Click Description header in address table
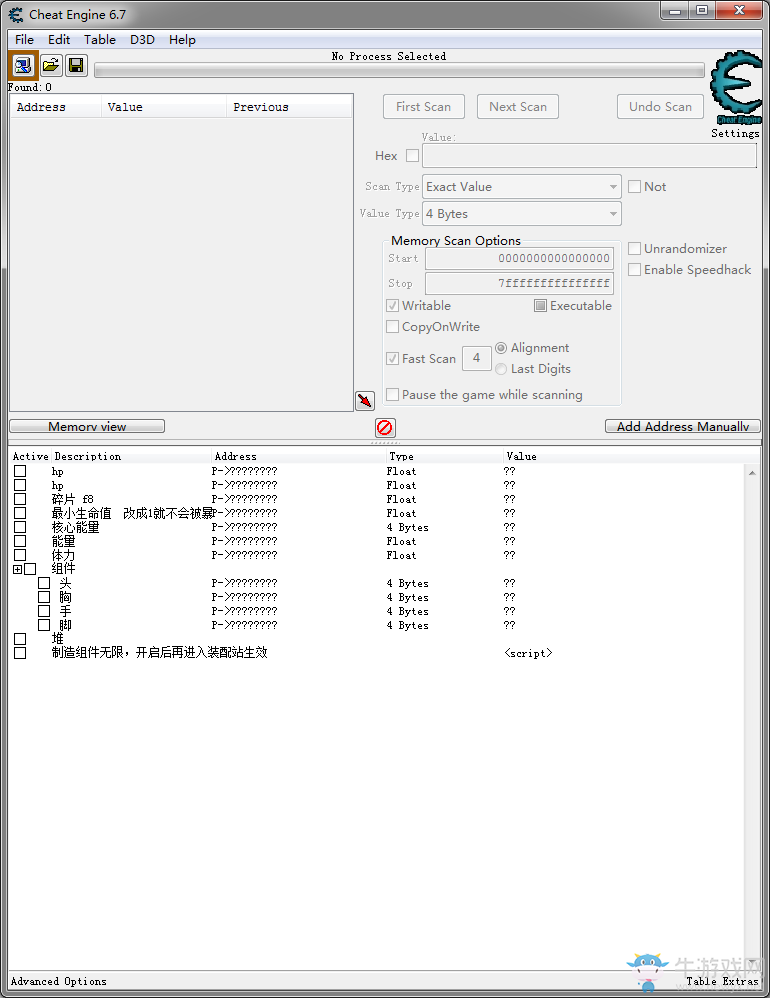 132,456
